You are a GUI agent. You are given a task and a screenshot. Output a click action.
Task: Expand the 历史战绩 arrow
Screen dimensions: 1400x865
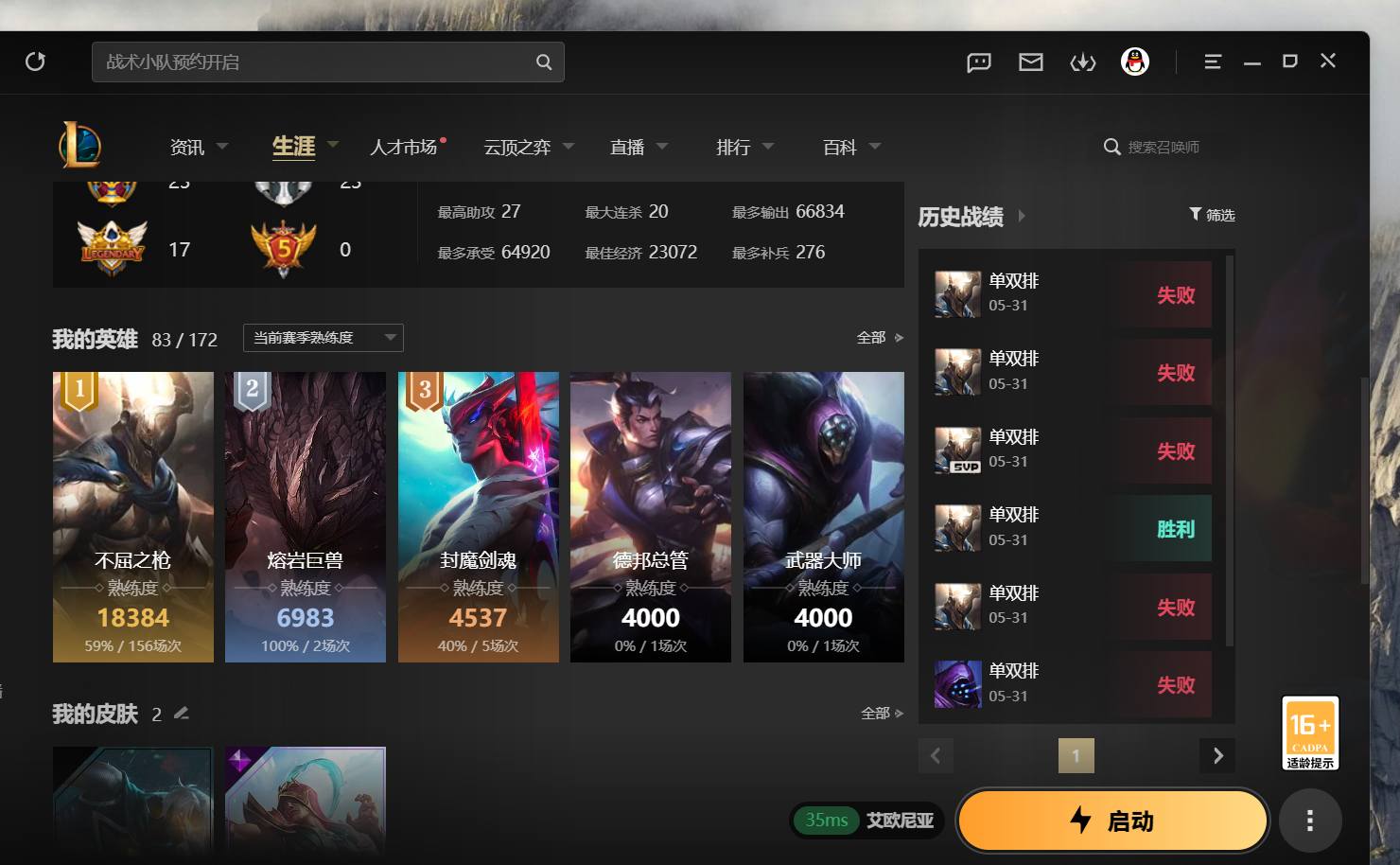[1022, 216]
